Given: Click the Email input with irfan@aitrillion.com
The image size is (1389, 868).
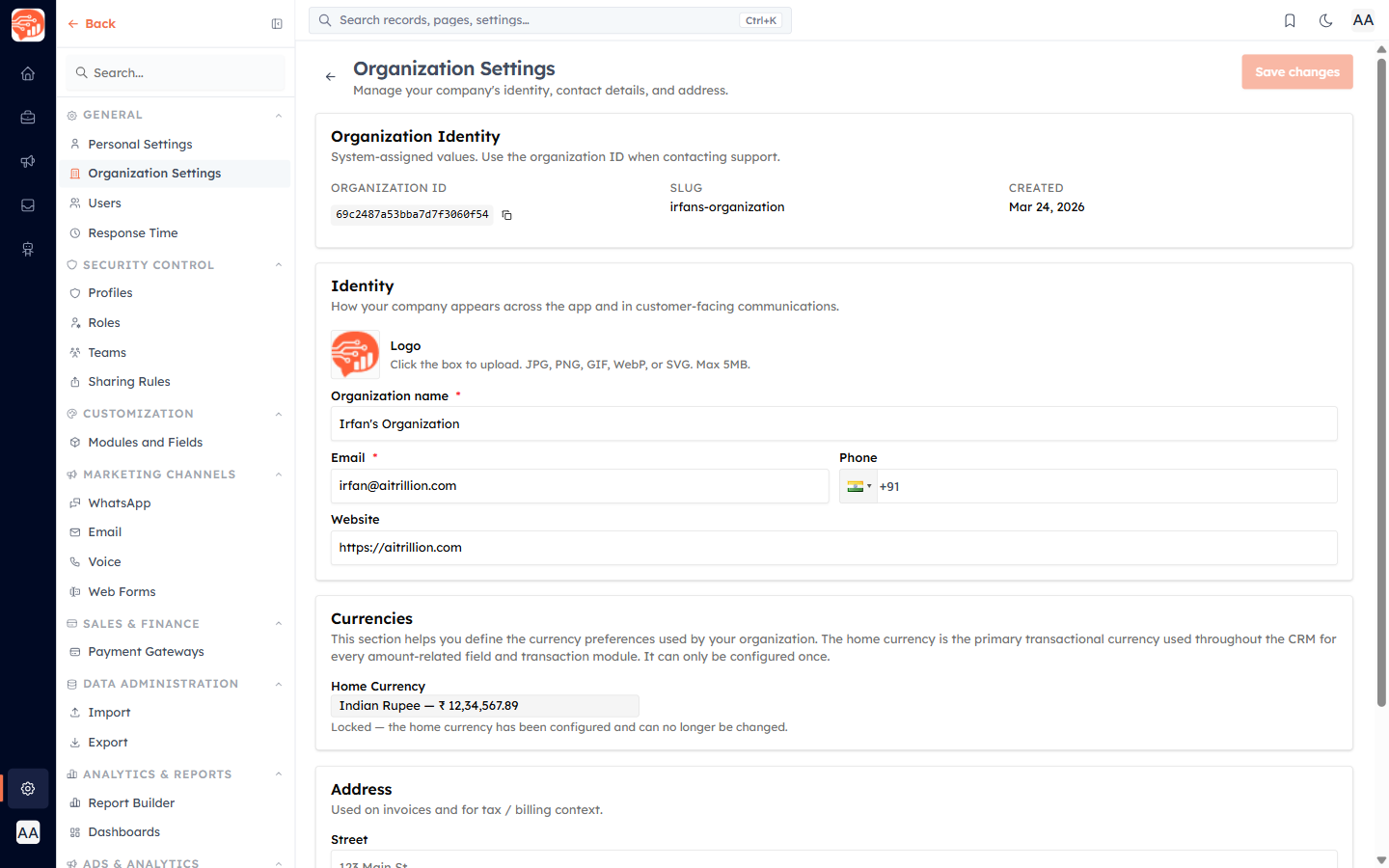Looking at the screenshot, I should point(580,486).
